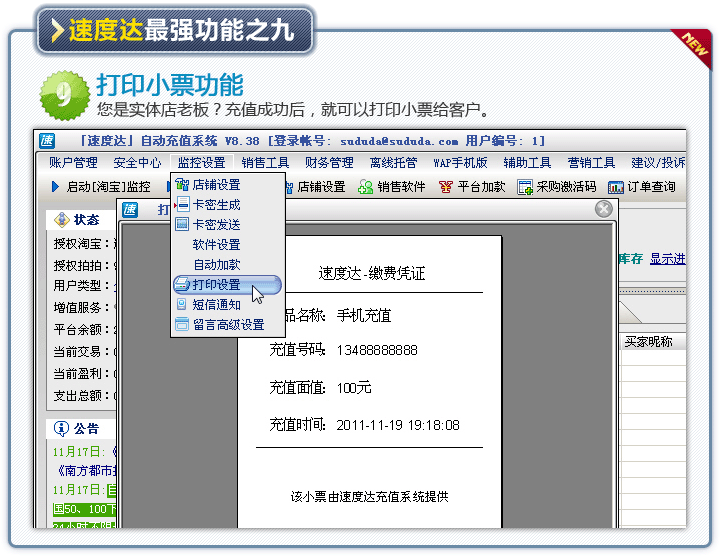Open the 账户管理 menu
The image size is (720, 557).
coord(73,163)
